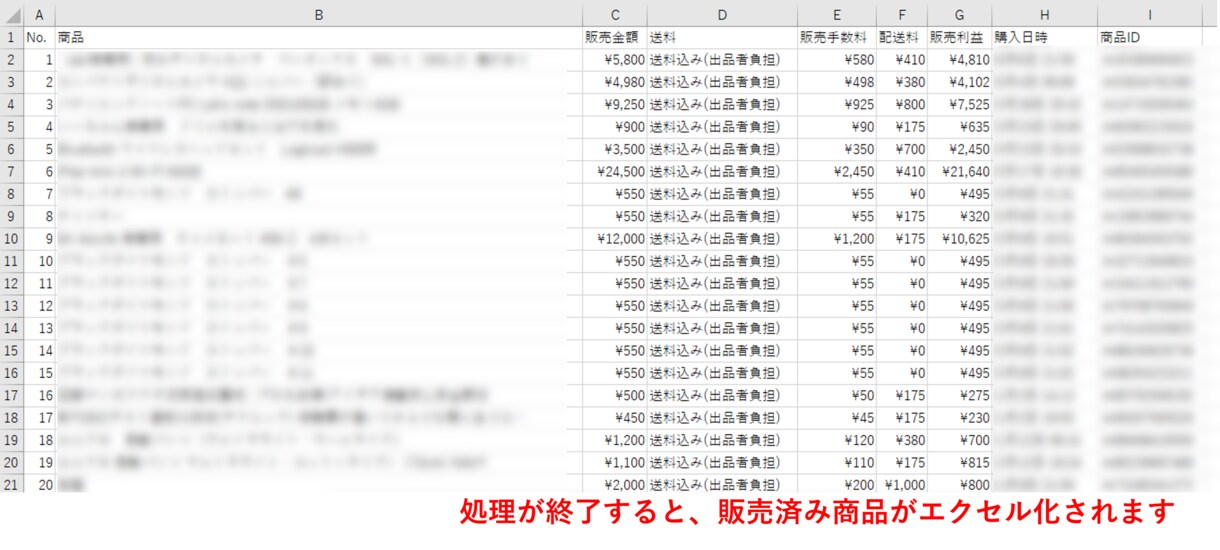Select the cell showing ¥10,625
This screenshot has width=1220, height=550.
click(960, 239)
